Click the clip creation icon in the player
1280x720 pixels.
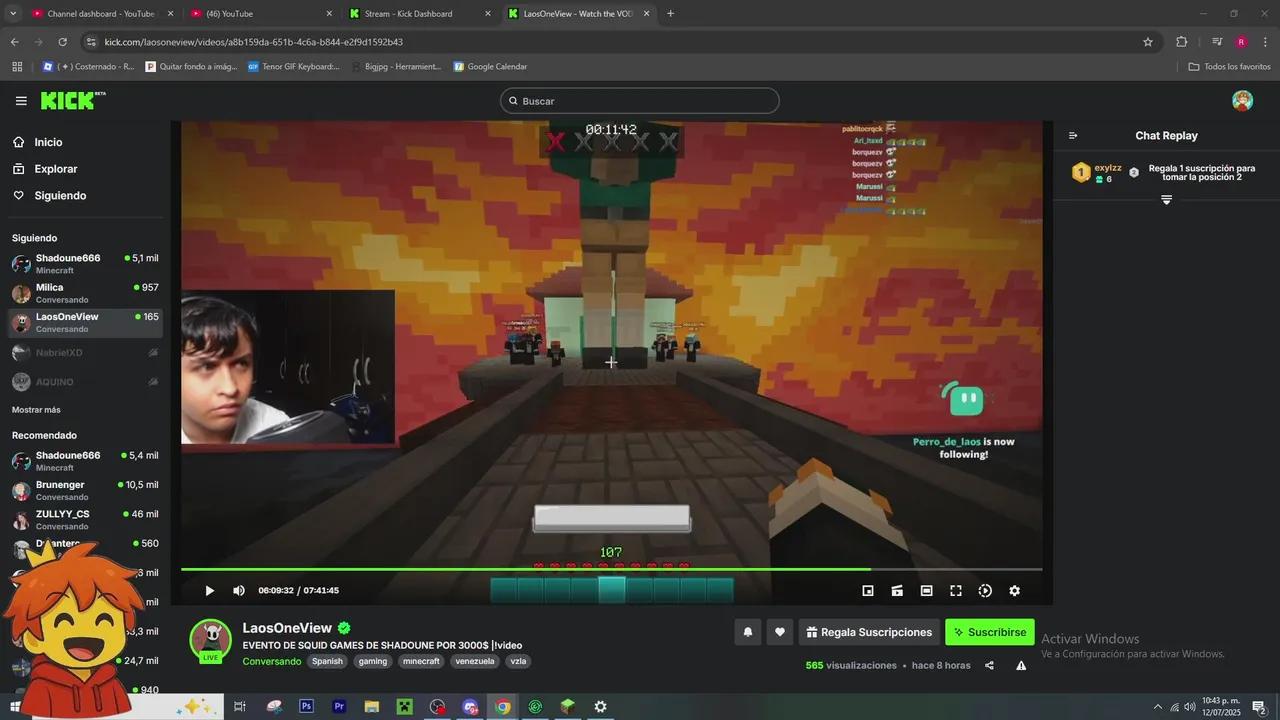[x=897, y=590]
